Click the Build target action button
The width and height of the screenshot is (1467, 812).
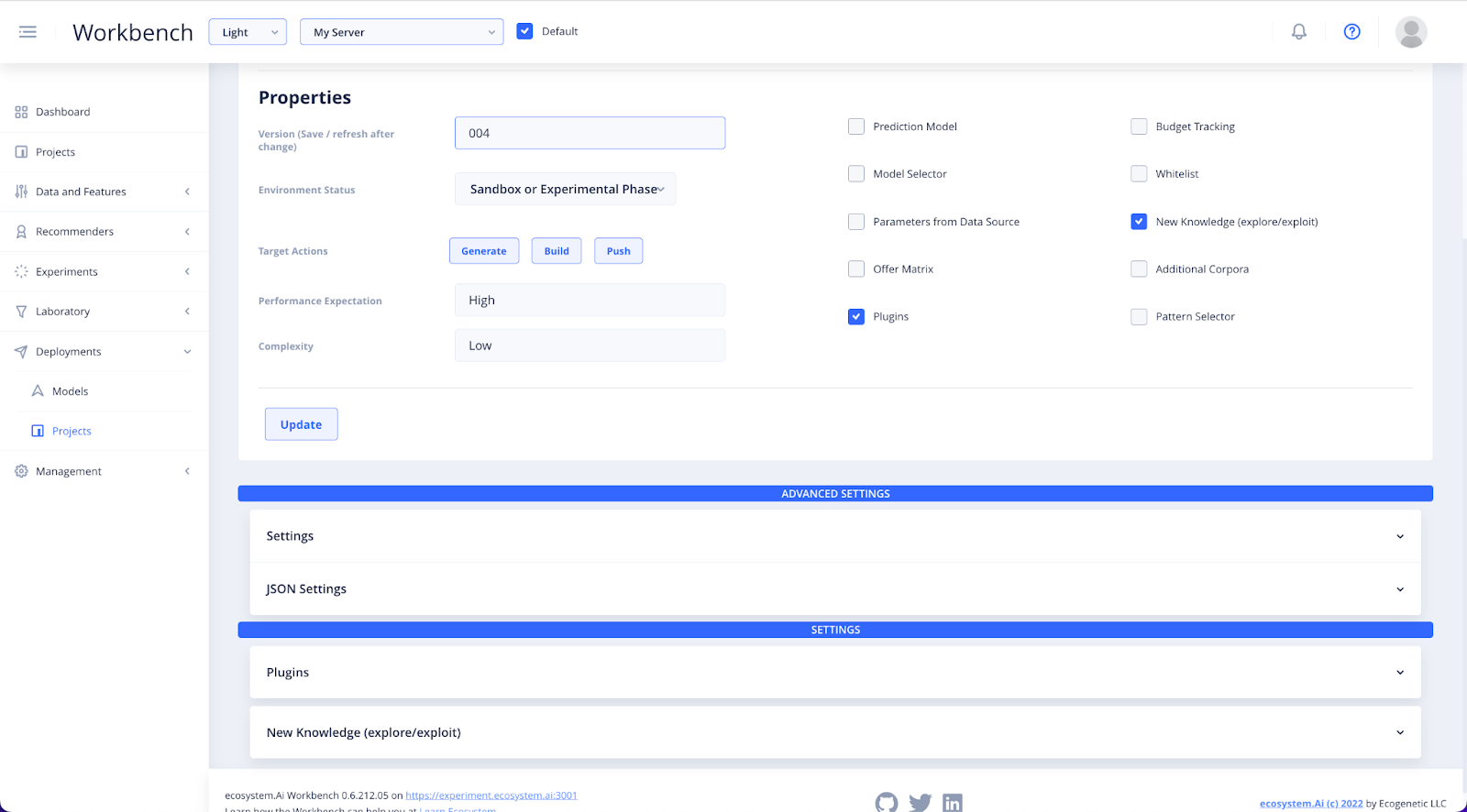(x=557, y=251)
